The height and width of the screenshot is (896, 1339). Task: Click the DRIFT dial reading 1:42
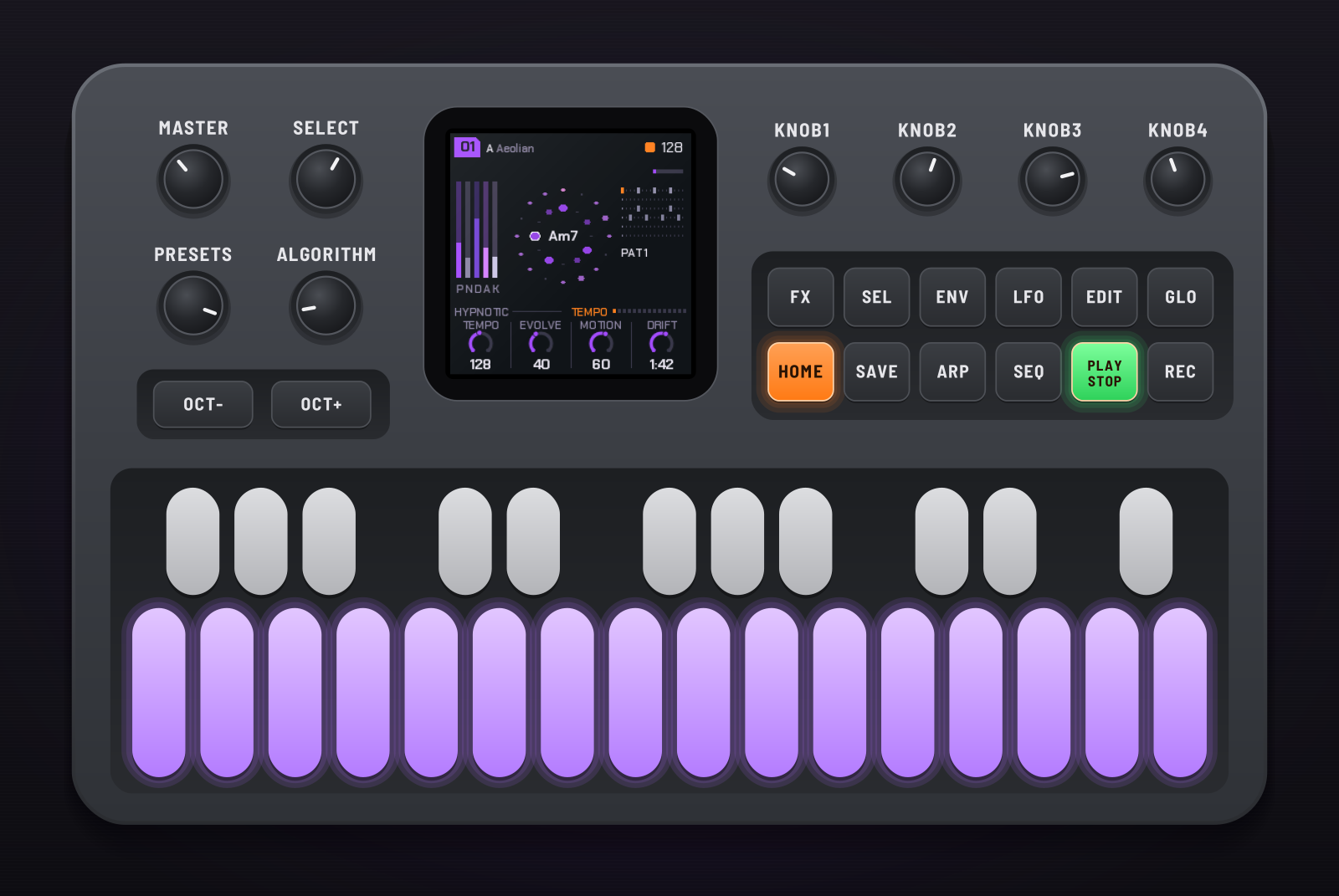[661, 343]
